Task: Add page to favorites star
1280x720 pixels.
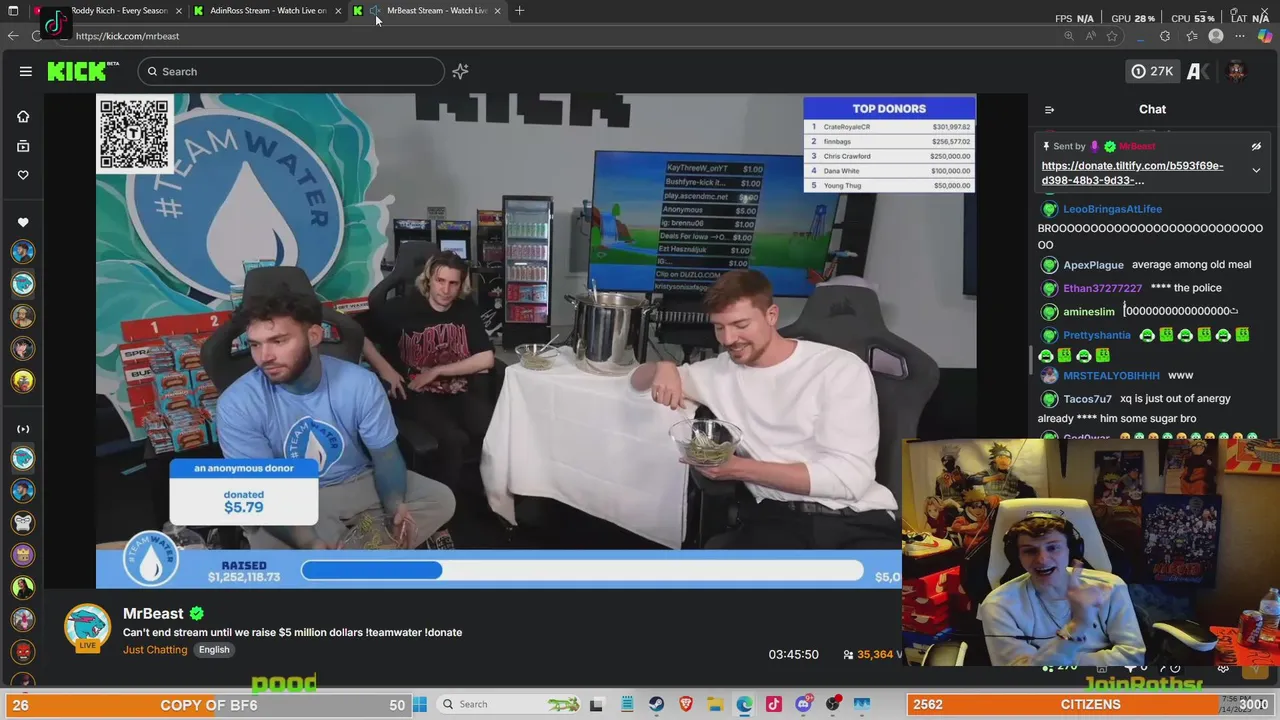Action: pos(1112,36)
